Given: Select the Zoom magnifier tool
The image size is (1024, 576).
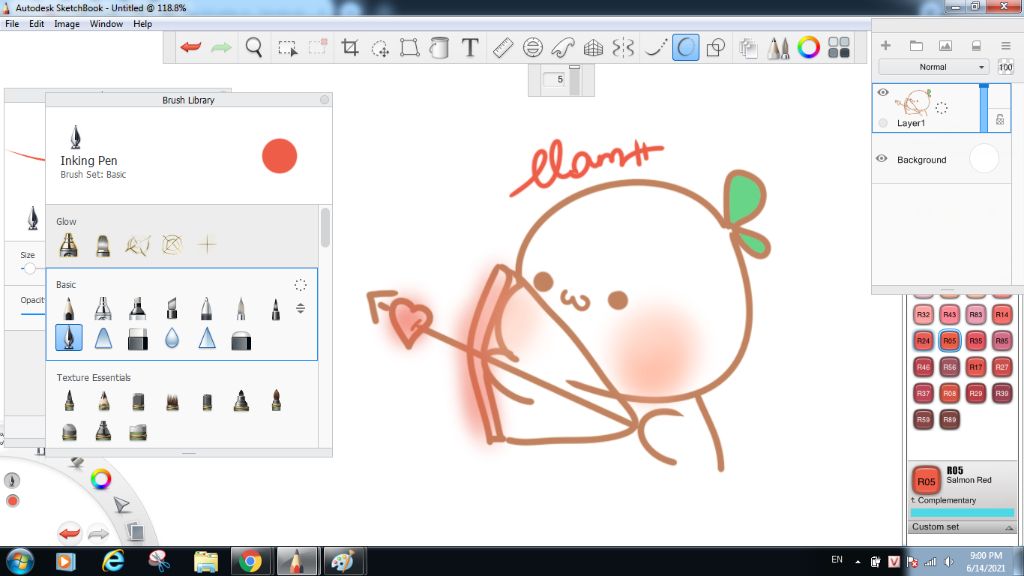Looking at the screenshot, I should [253, 47].
